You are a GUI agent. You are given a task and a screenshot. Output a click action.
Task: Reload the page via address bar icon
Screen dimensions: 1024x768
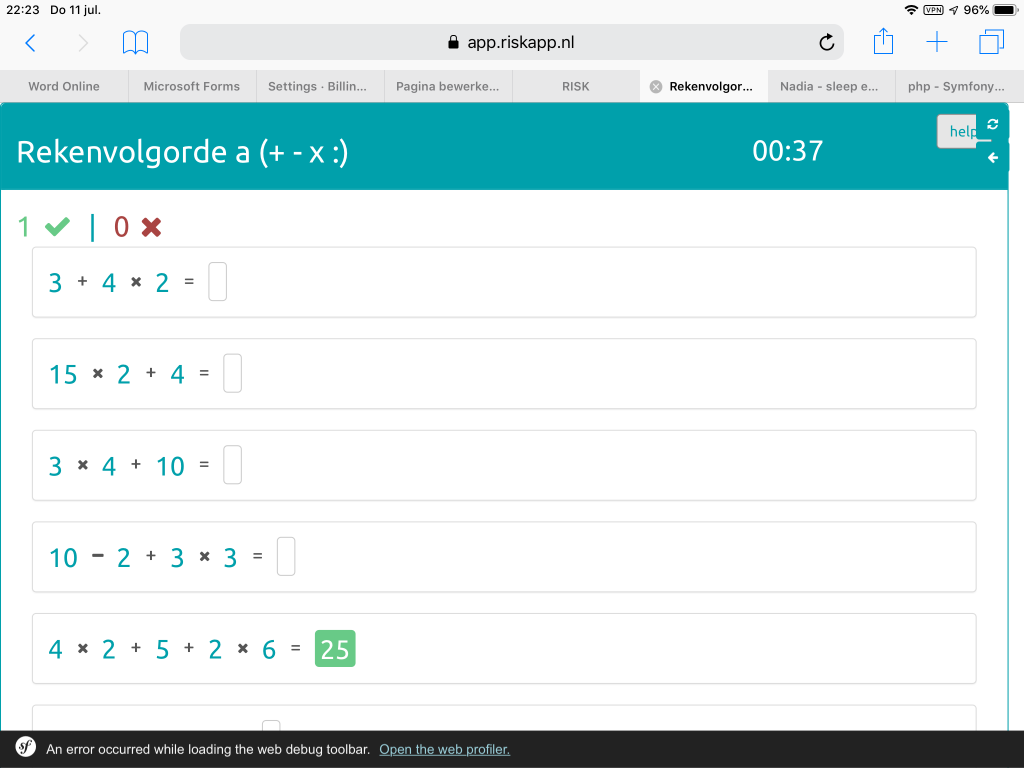coord(826,42)
